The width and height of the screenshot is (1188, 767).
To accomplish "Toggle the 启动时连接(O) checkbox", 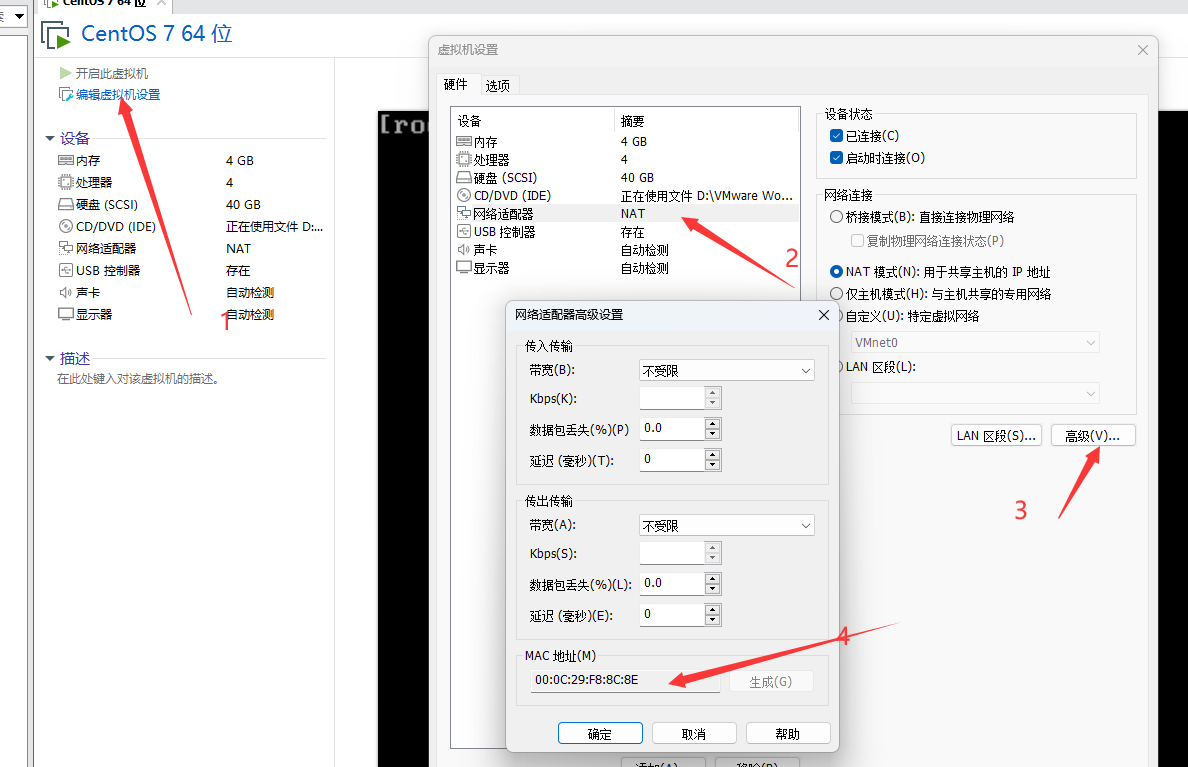I will pyautogui.click(x=836, y=158).
